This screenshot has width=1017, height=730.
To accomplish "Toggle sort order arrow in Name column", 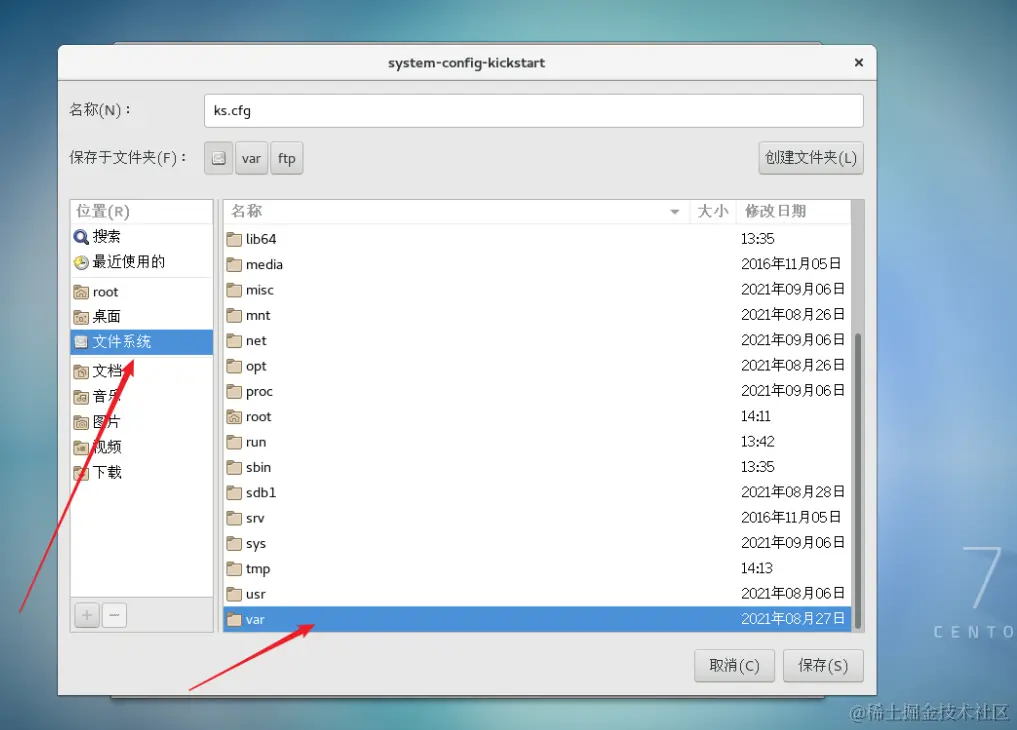I will pos(675,212).
